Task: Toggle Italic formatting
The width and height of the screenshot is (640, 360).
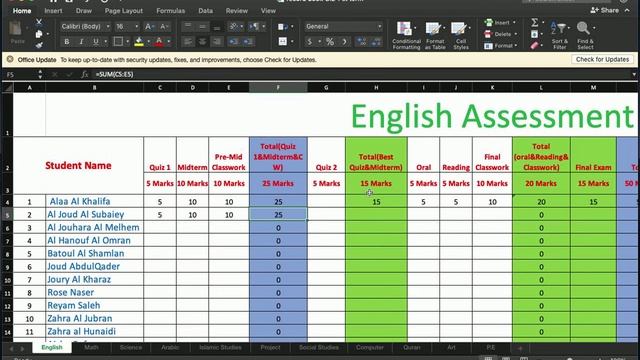Action: (81, 42)
